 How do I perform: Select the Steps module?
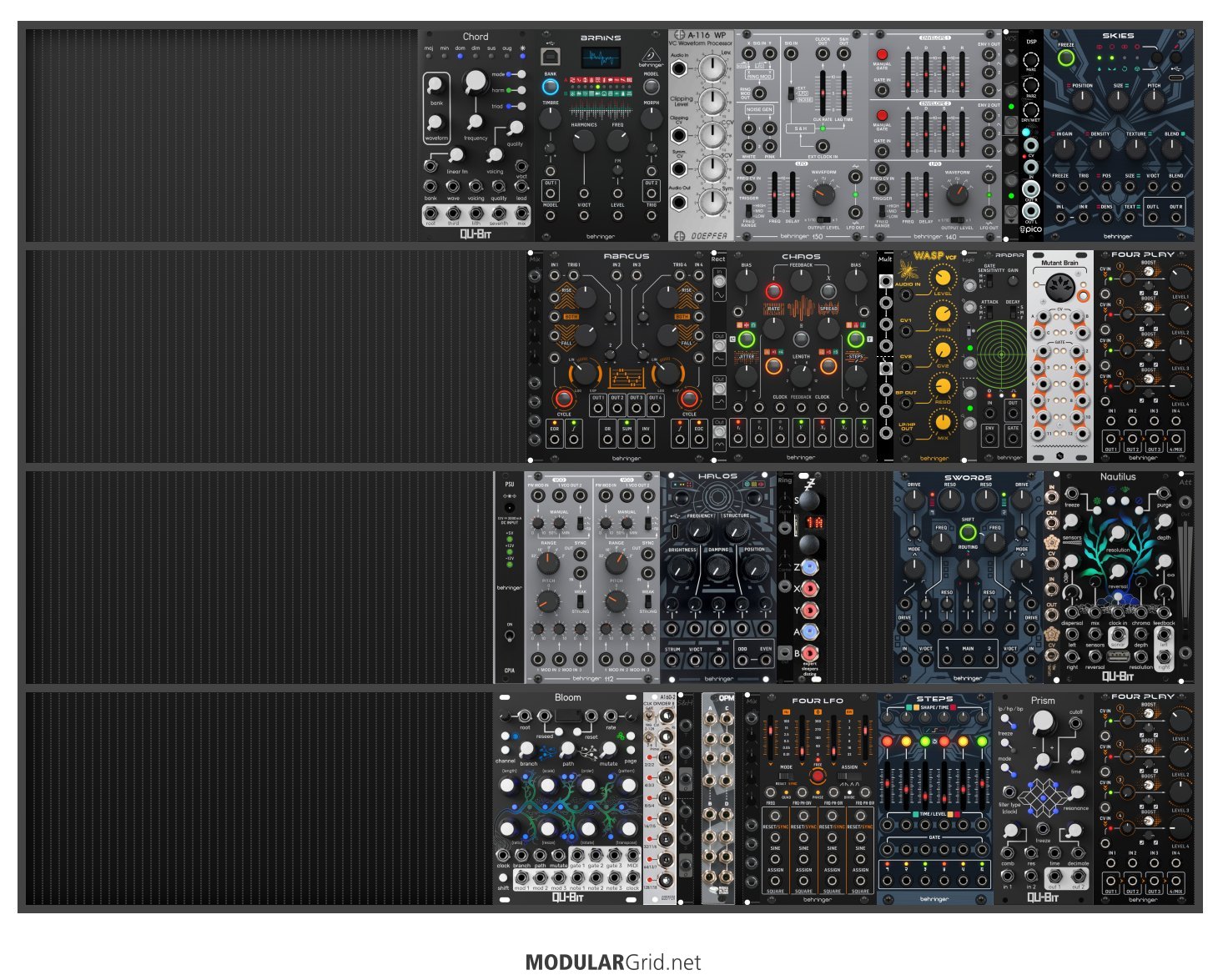point(935,798)
